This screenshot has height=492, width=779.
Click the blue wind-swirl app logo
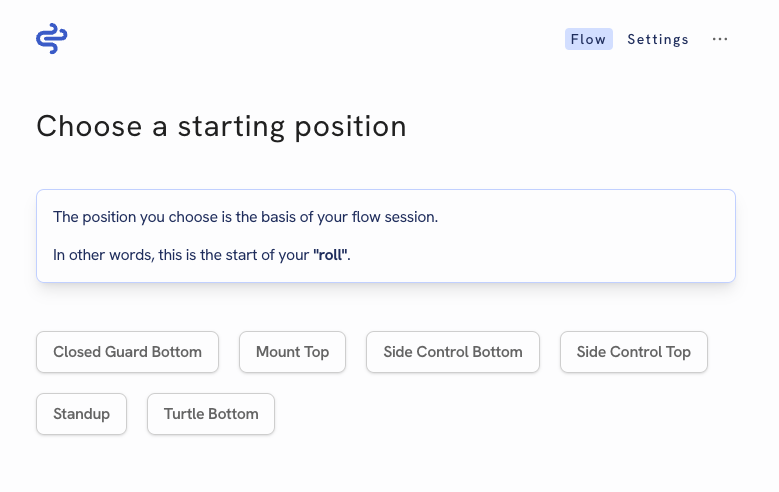click(x=52, y=38)
